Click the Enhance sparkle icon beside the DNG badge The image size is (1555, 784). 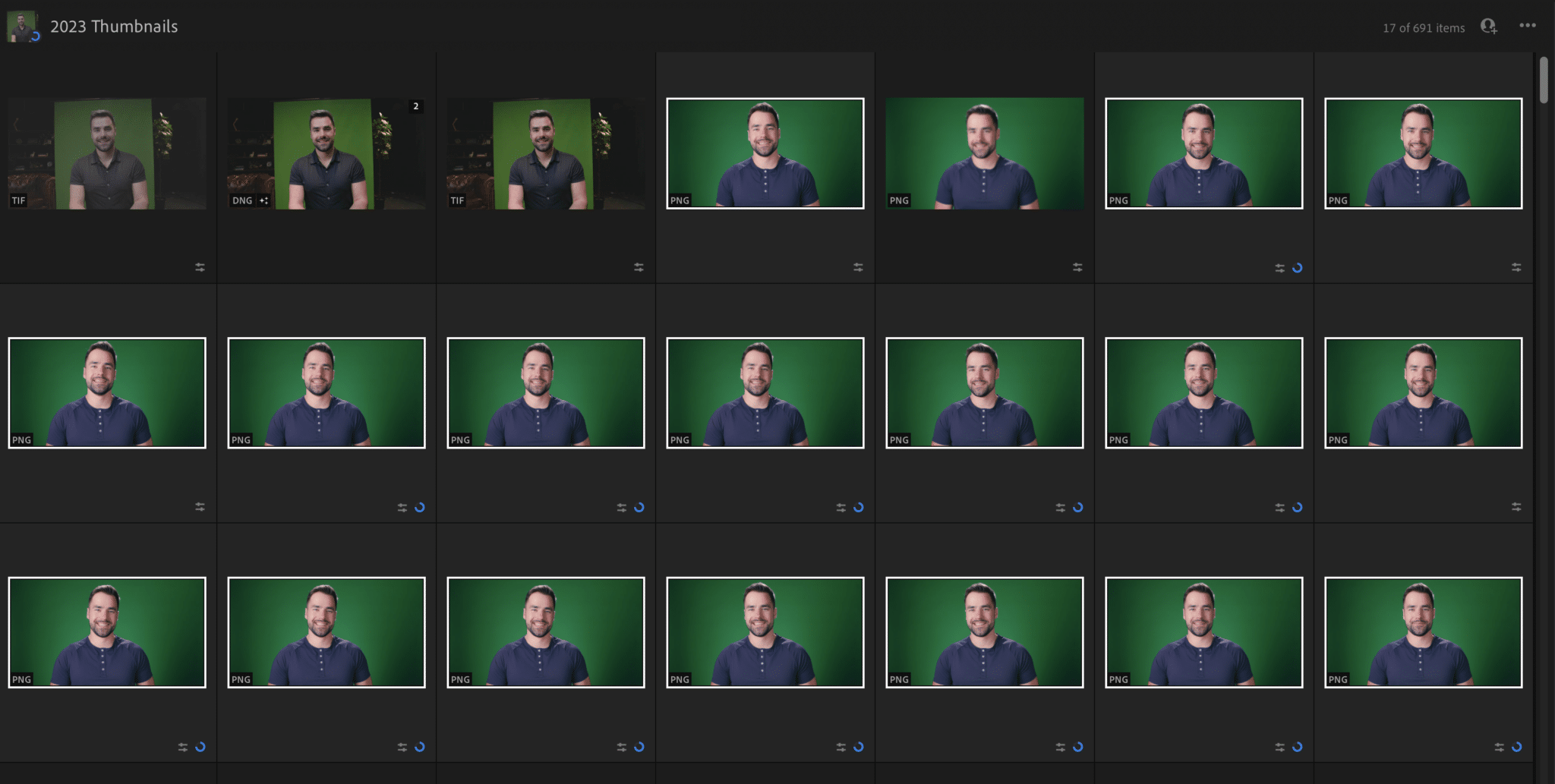coord(263,200)
